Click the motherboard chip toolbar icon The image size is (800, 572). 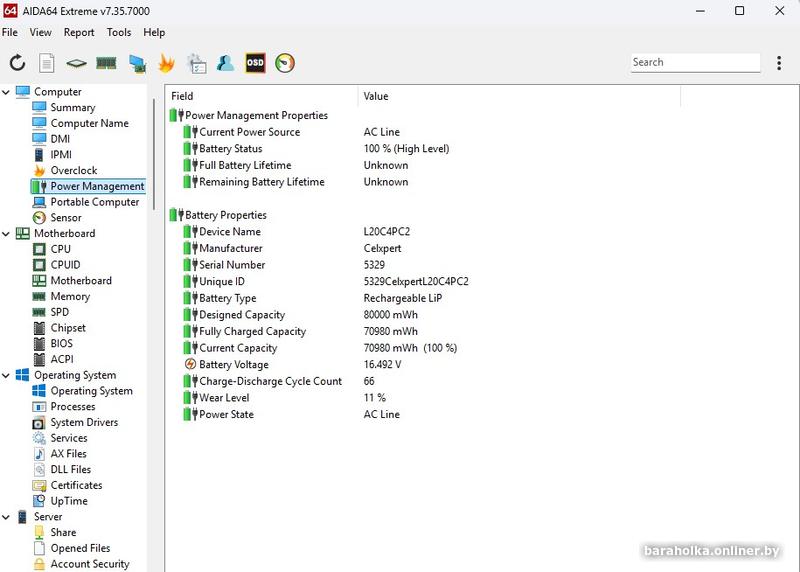[76, 63]
